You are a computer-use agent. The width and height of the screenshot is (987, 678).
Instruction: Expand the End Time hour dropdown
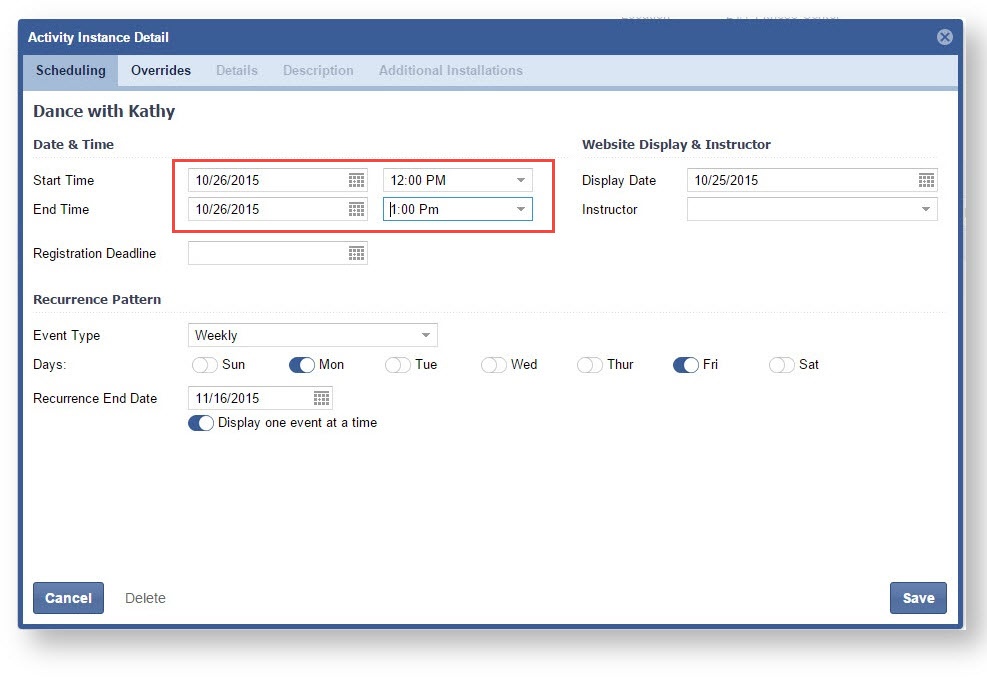(520, 209)
